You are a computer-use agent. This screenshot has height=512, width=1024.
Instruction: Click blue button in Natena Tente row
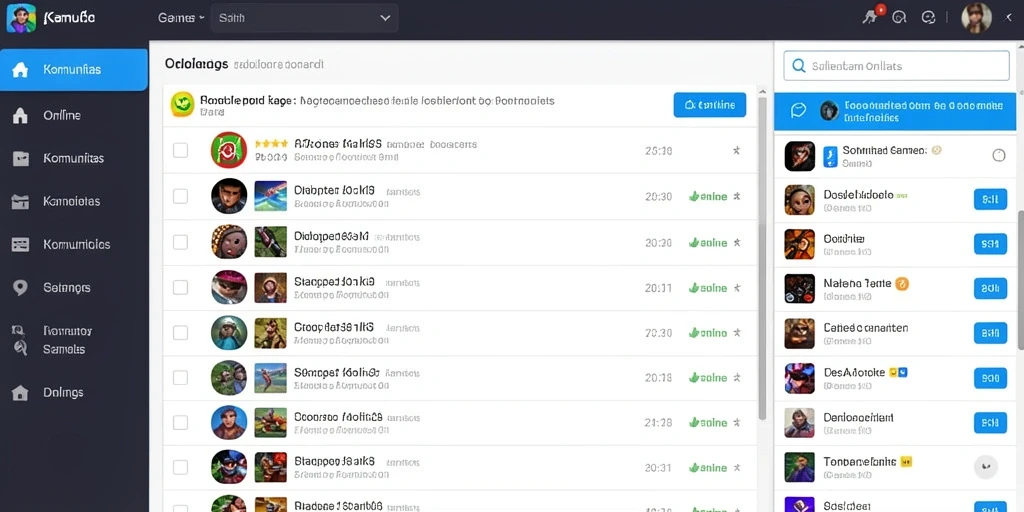[990, 288]
